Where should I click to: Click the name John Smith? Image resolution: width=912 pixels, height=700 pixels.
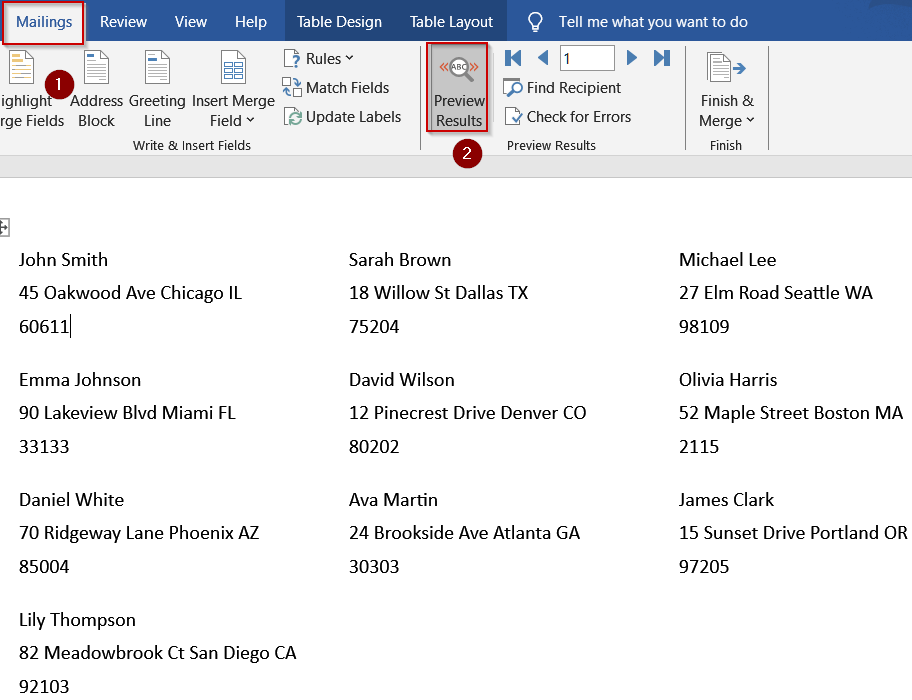pos(63,260)
